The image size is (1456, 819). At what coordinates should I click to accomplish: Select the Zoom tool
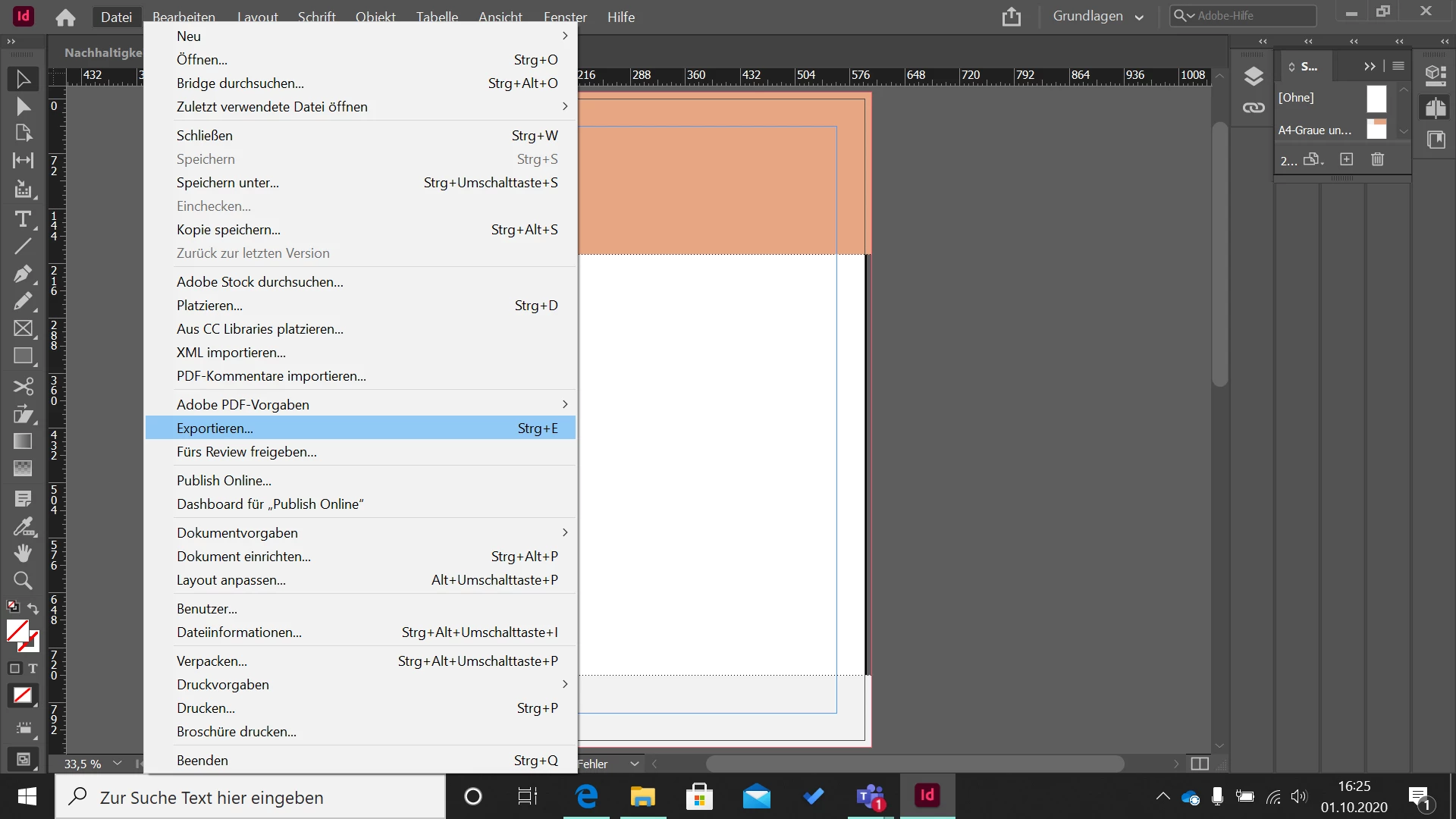tap(23, 581)
